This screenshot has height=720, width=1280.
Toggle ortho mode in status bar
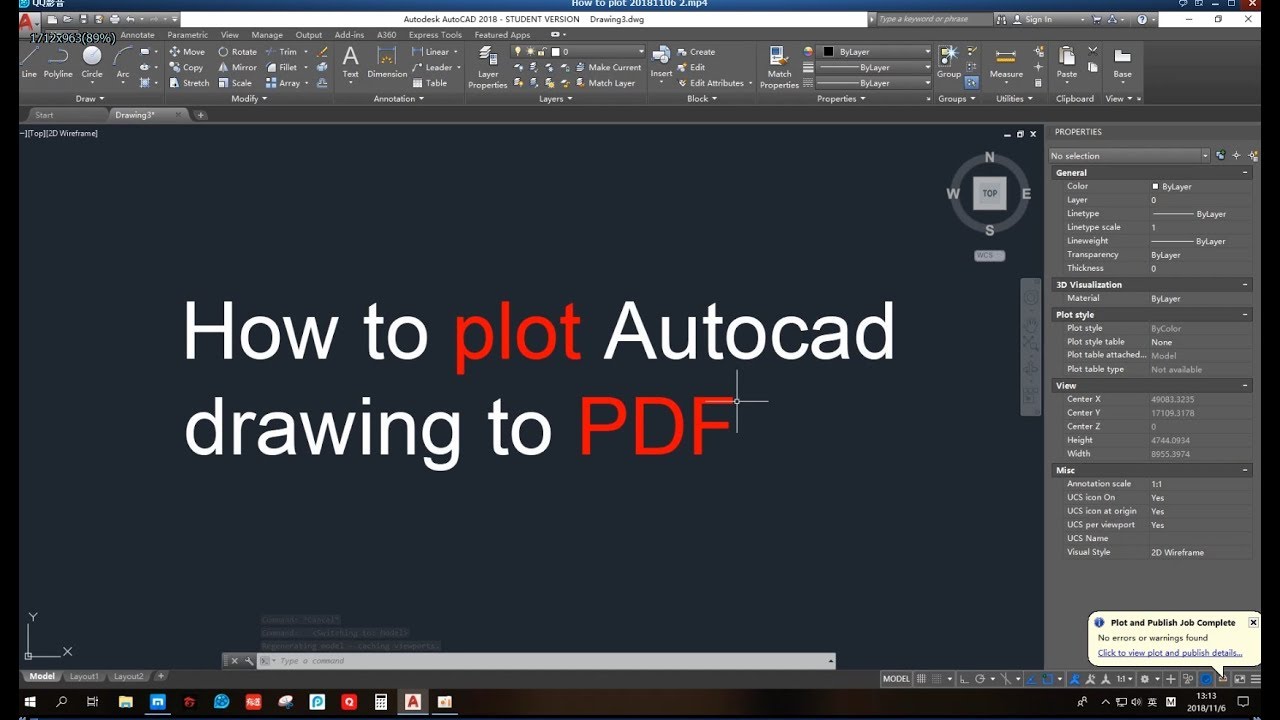(x=963, y=679)
